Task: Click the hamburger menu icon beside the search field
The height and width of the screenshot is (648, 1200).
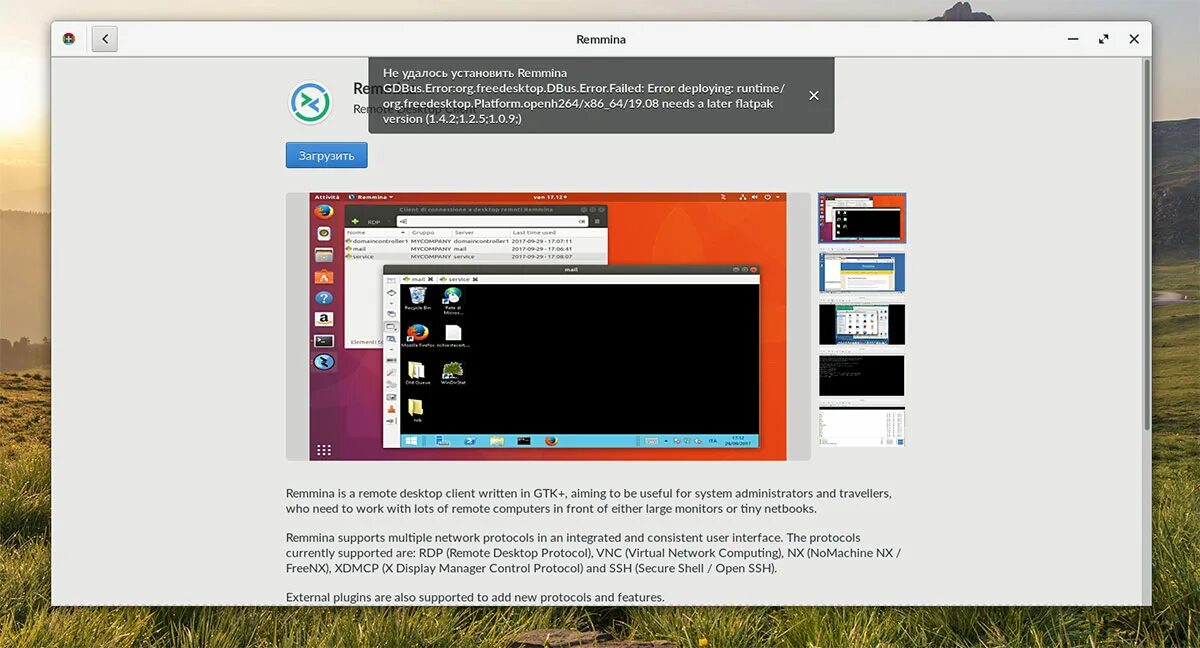Action: (x=597, y=220)
